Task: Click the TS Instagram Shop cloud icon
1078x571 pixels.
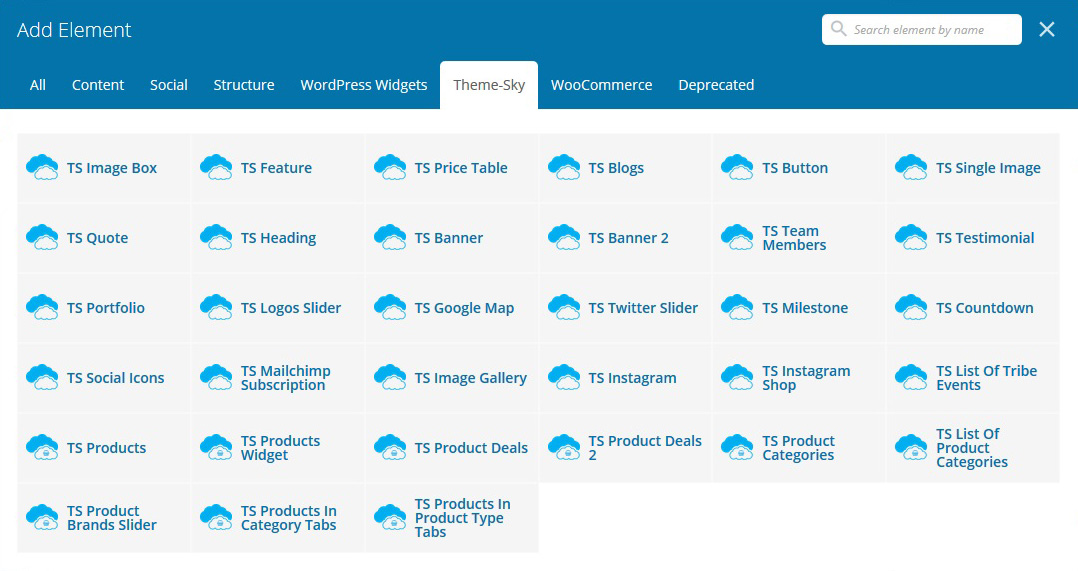Action: coord(737,378)
